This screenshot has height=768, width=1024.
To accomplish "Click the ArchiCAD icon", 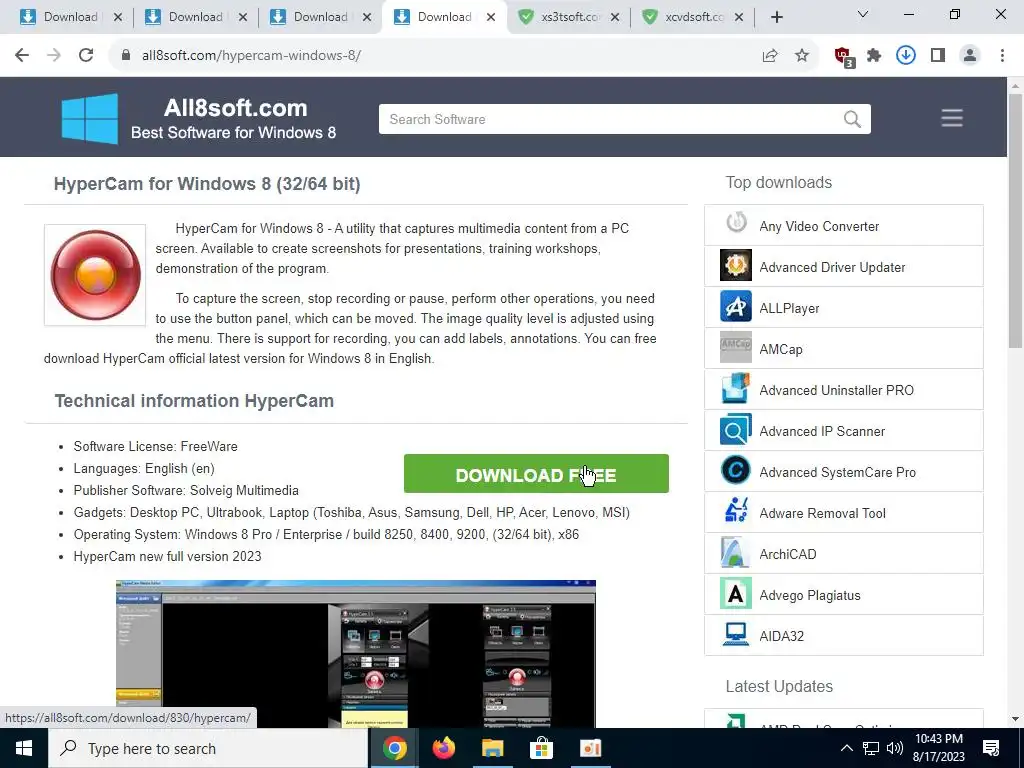I will point(736,552).
